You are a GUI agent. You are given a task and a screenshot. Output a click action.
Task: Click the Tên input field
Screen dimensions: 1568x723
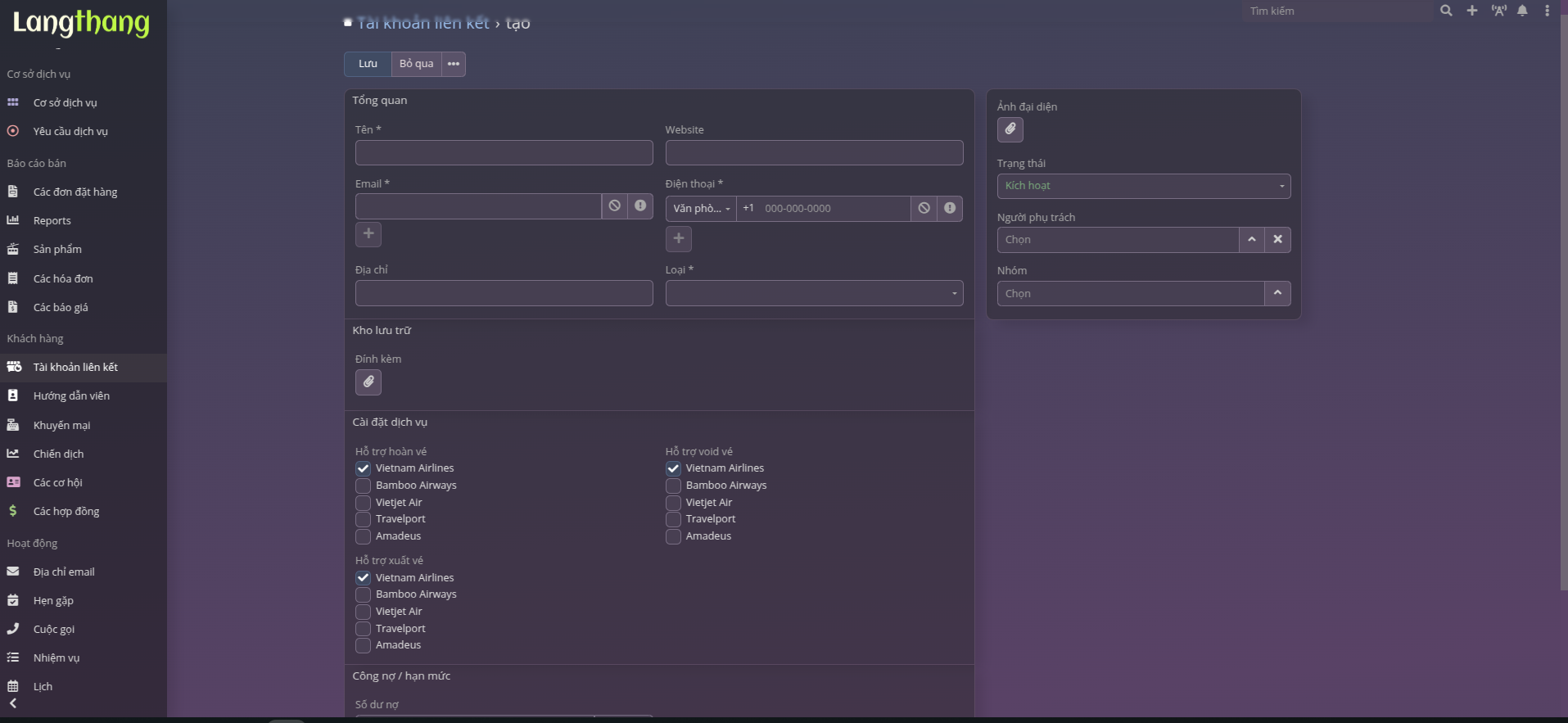coord(504,153)
